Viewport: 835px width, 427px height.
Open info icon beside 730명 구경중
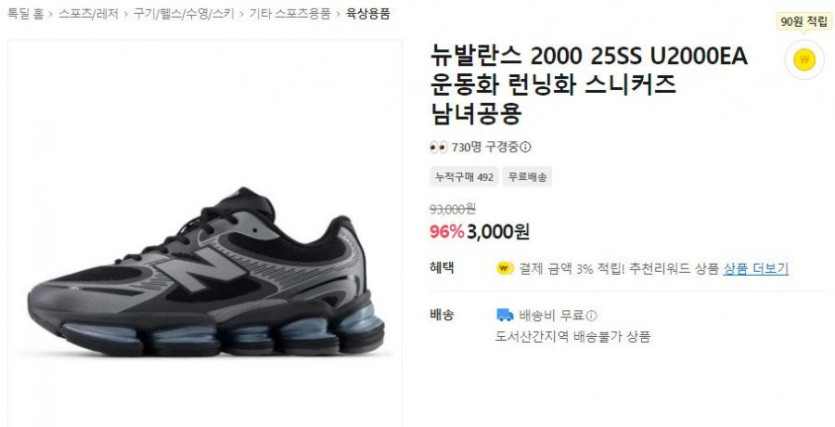(x=526, y=147)
